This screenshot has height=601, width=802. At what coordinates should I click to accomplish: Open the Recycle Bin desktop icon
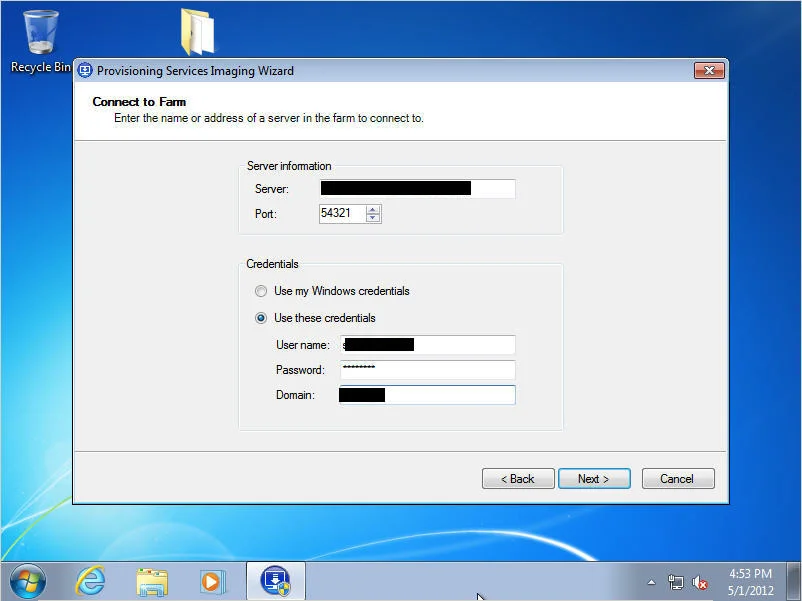(x=40, y=42)
